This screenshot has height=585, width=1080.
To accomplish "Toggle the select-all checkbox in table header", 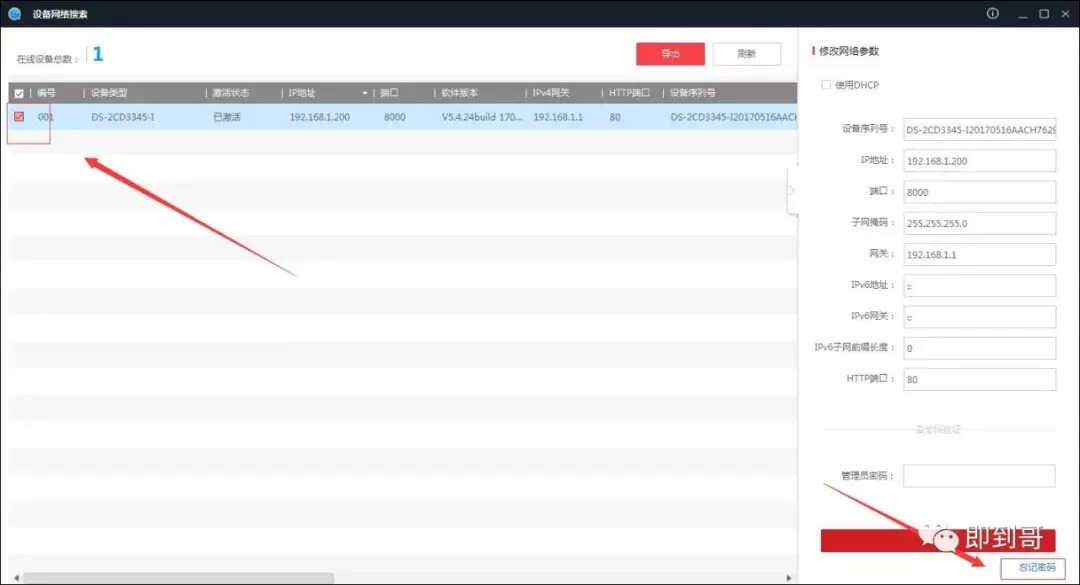I will pos(19,93).
